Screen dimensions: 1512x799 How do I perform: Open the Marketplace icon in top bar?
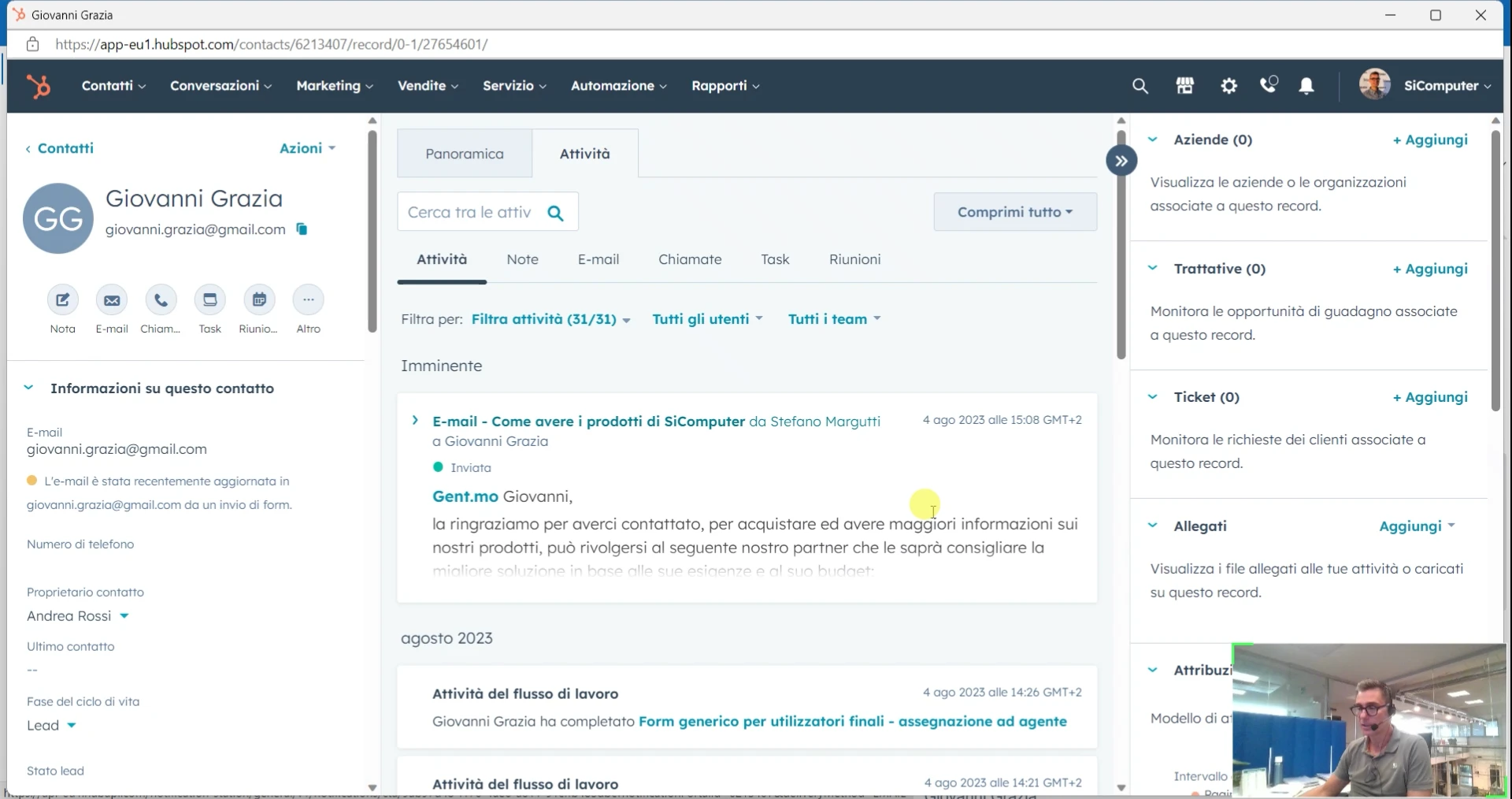(1184, 86)
